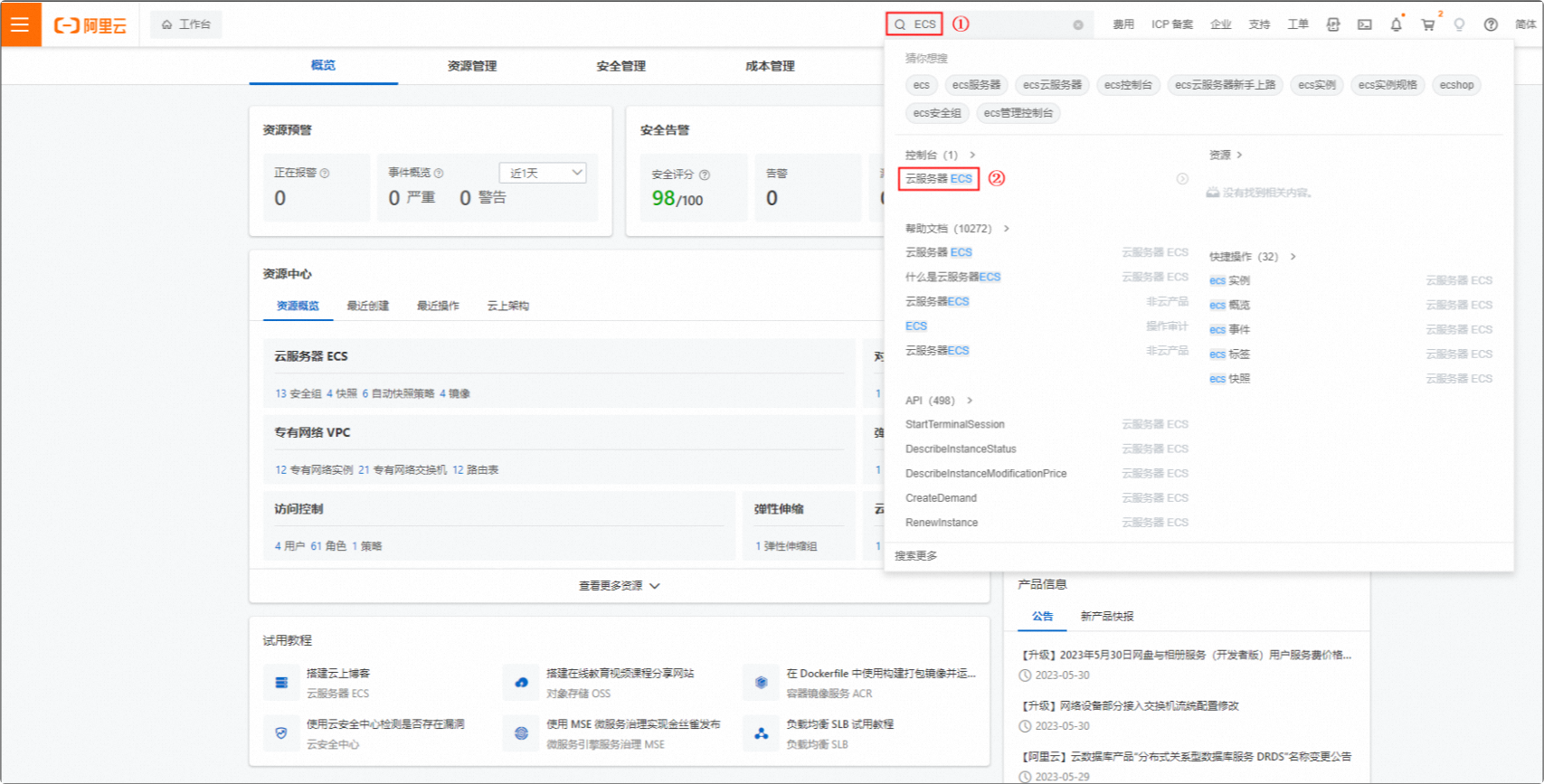Click the ecs控制台 suggestion chip

click(1128, 85)
